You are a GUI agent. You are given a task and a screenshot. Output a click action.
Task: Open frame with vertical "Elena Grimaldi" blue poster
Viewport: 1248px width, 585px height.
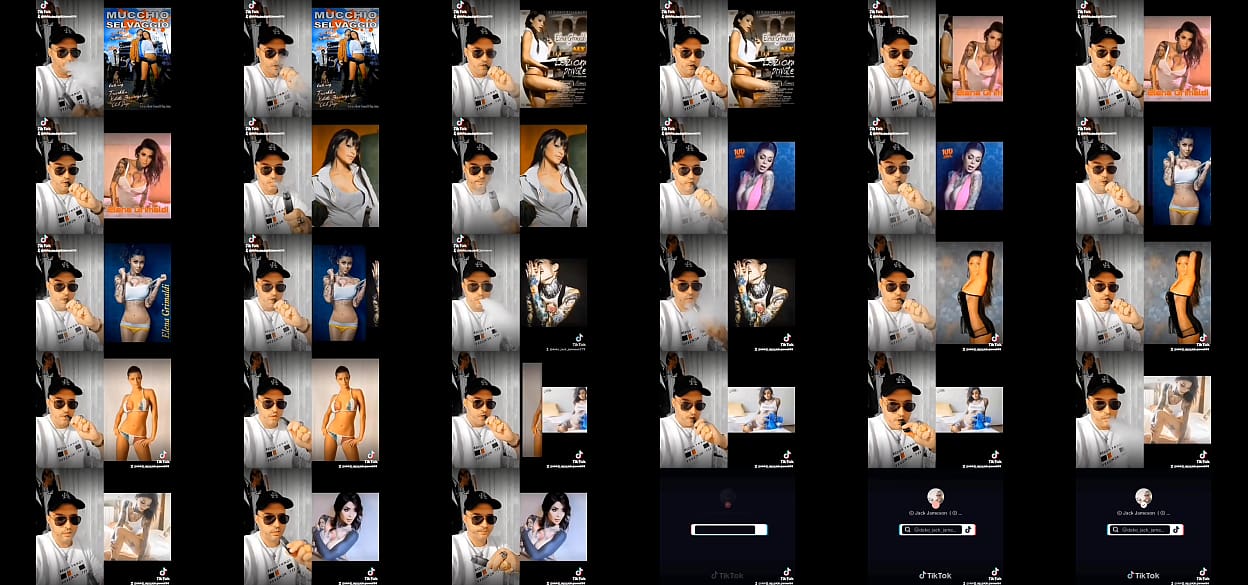coord(103,292)
